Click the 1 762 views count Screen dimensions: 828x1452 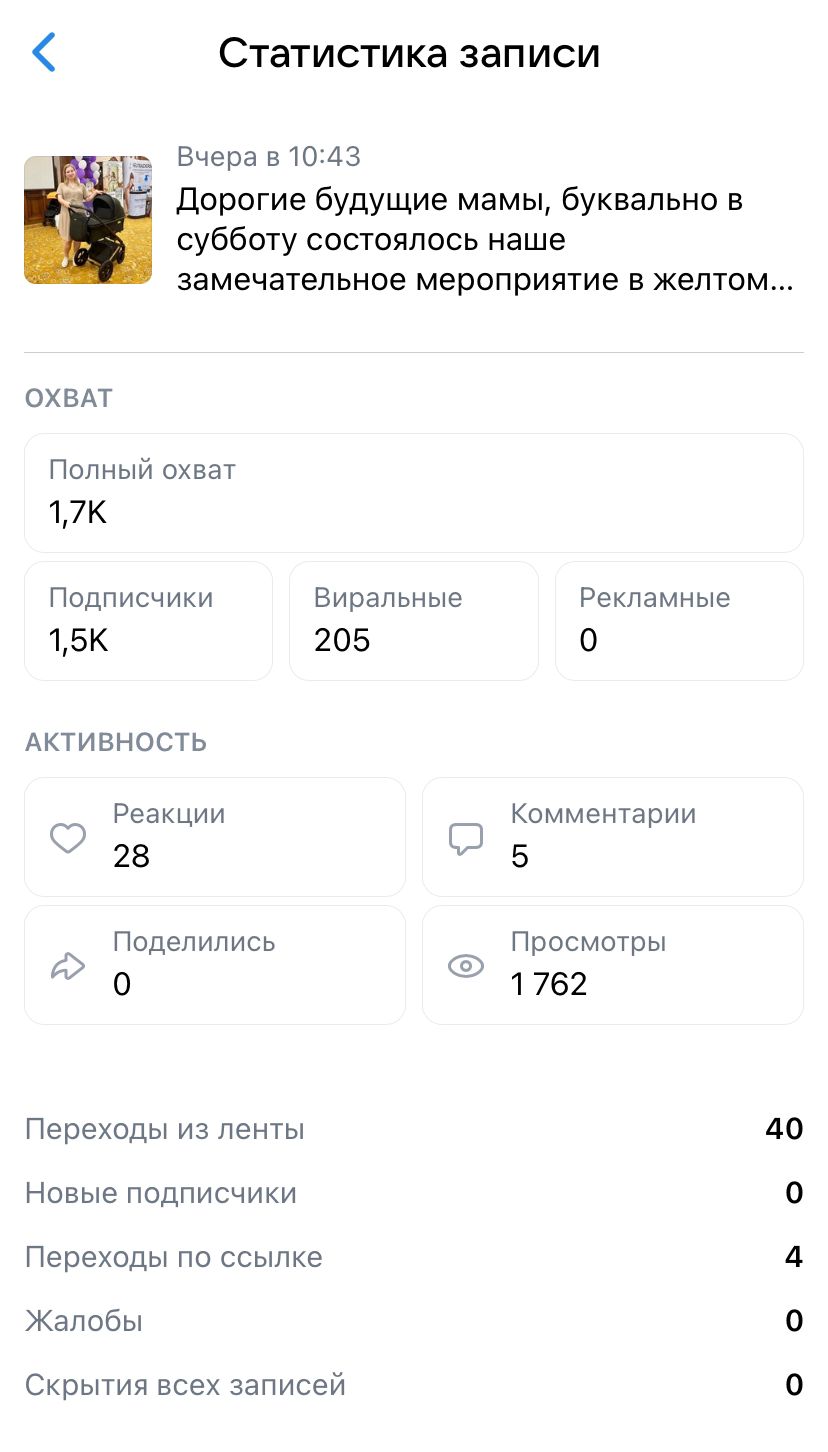pyautogui.click(x=549, y=985)
